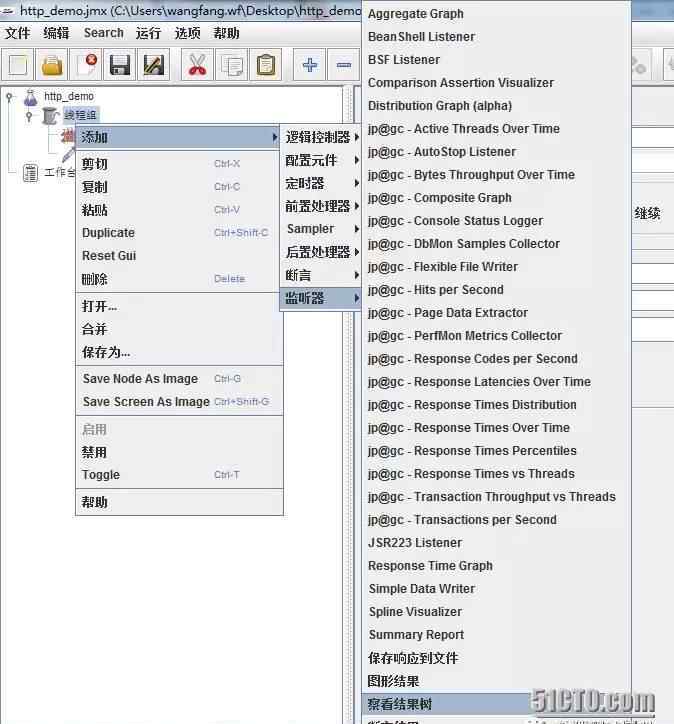
Task: Add jp@gc - PerfMon Metrics Collector
Action: coord(496,336)
